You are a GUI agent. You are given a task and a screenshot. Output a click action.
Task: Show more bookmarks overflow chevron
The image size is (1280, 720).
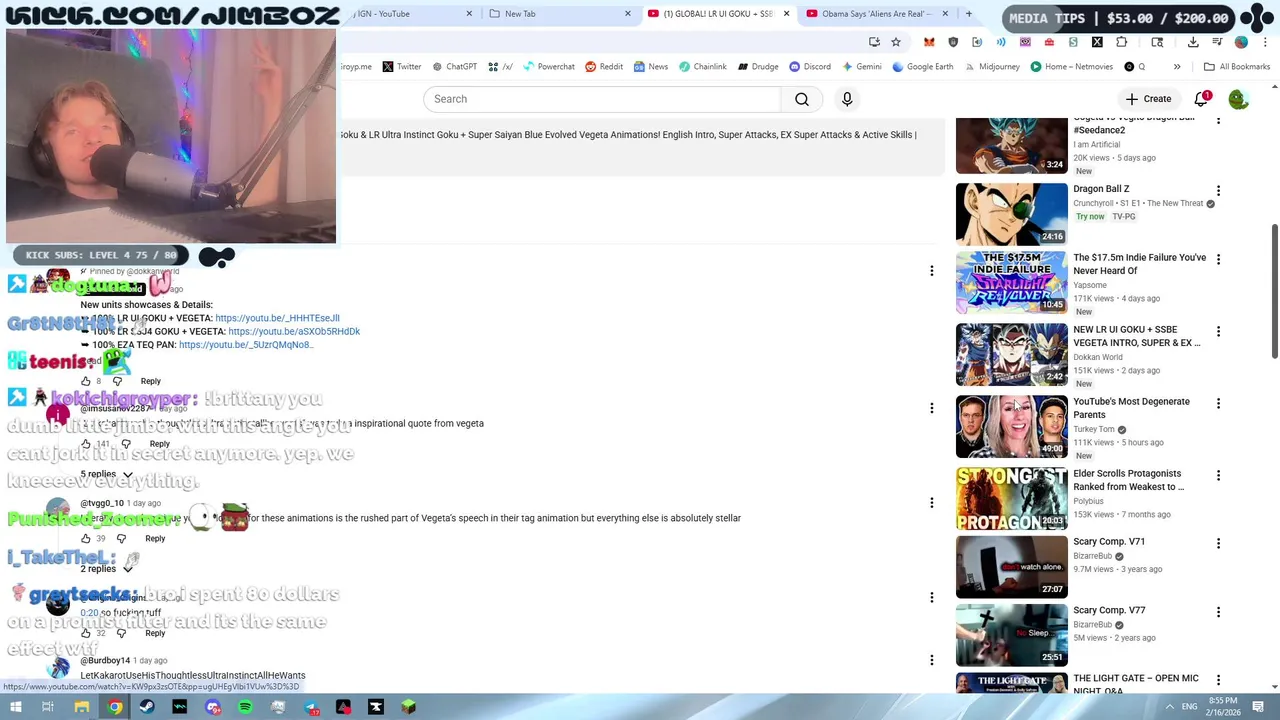pos(1177,67)
